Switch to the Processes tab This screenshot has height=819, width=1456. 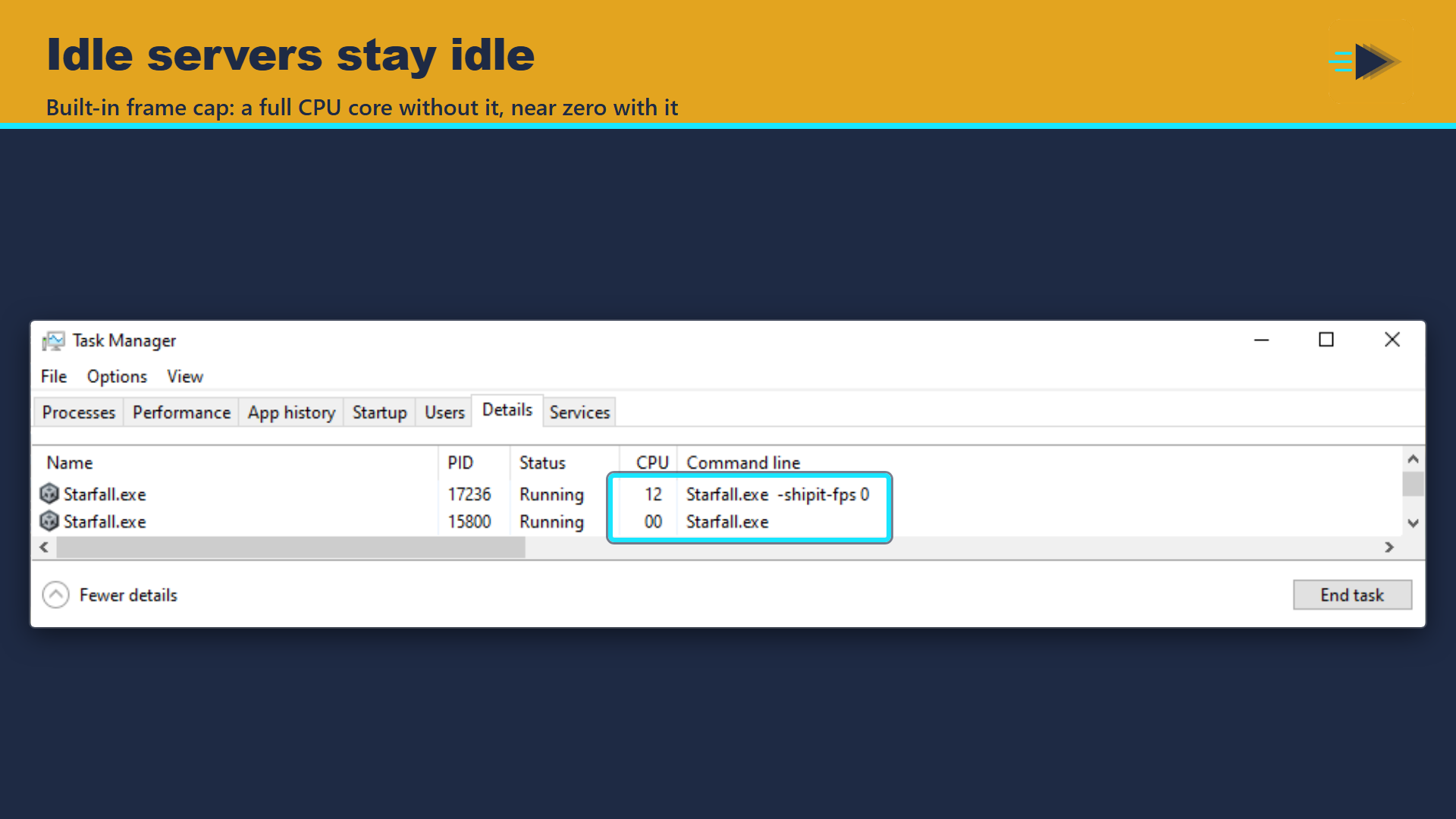pos(79,413)
